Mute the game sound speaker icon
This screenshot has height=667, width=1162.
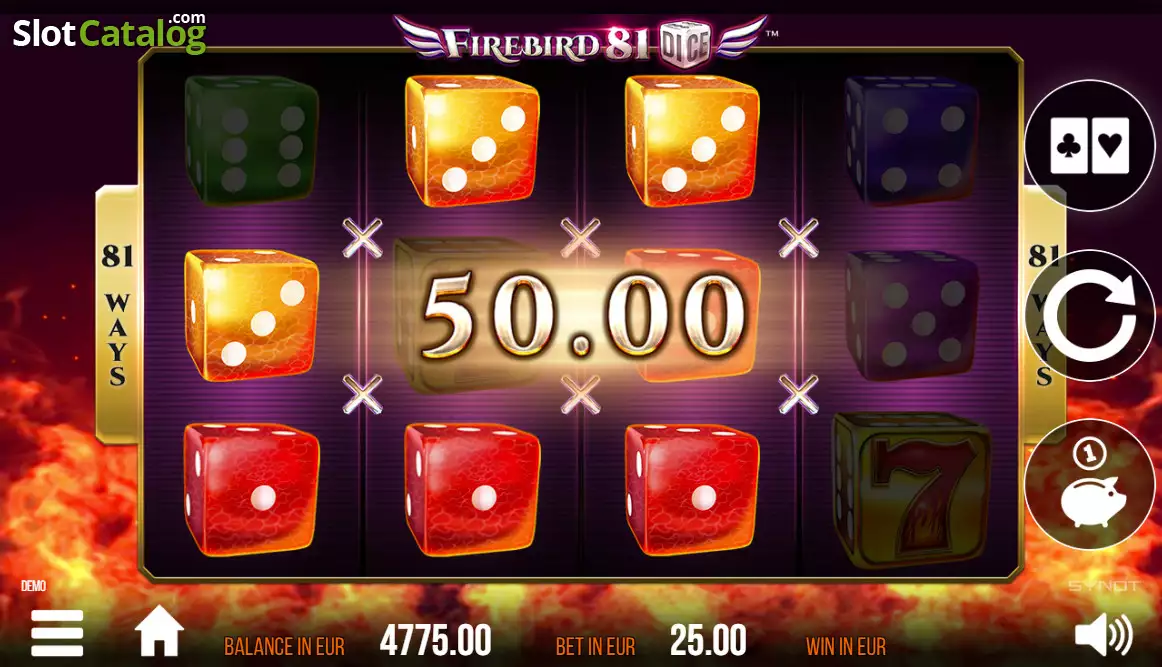[x=1103, y=634]
